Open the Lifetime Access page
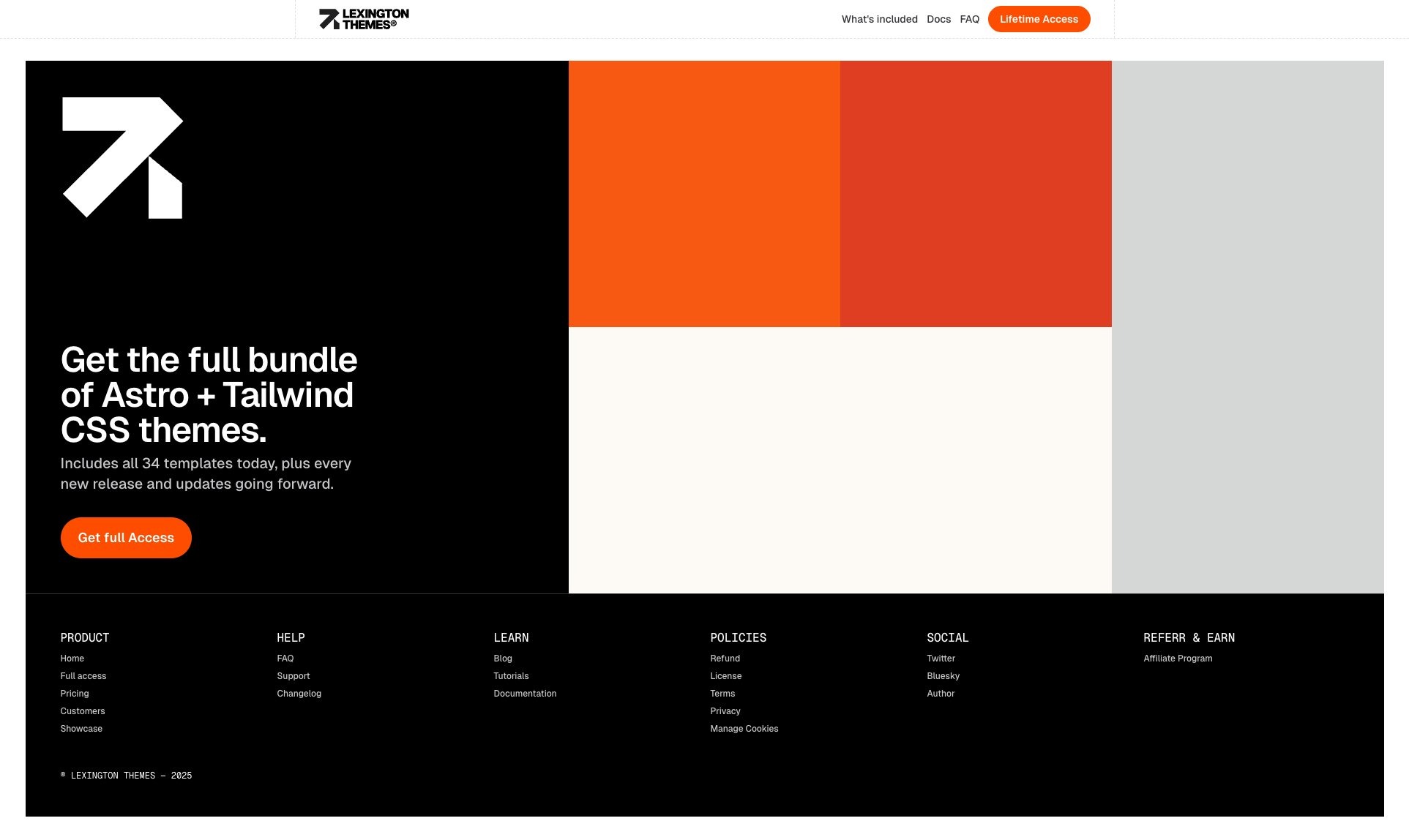 coord(1039,19)
